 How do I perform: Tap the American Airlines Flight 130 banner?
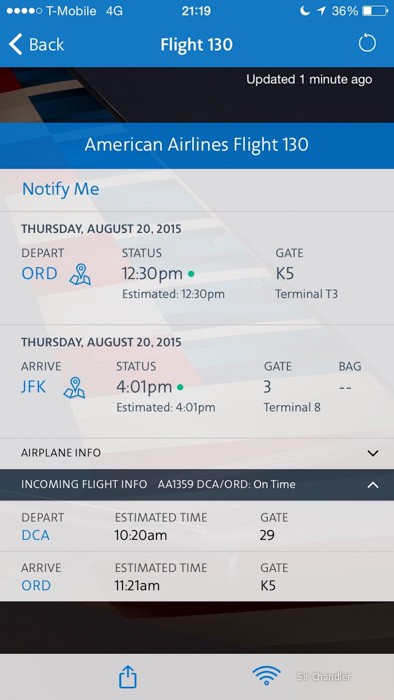197,146
